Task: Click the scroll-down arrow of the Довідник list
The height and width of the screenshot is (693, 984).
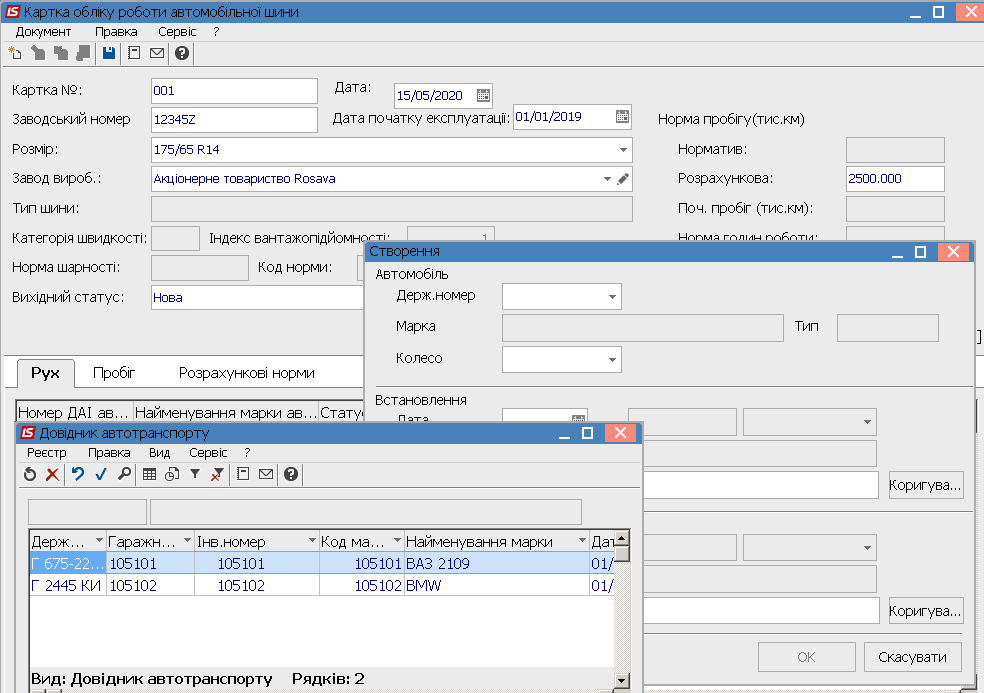Action: tap(621, 680)
